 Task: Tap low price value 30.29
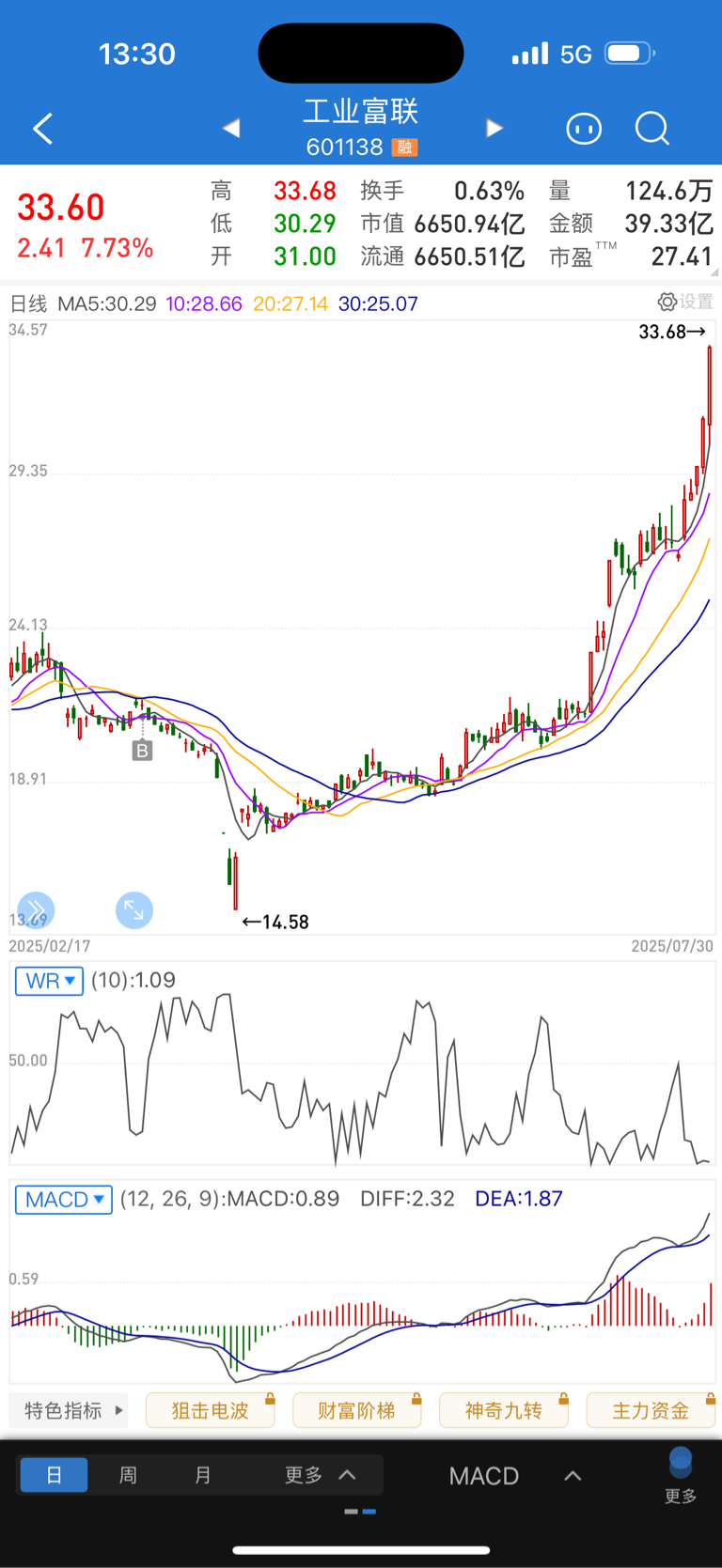pyautogui.click(x=305, y=224)
